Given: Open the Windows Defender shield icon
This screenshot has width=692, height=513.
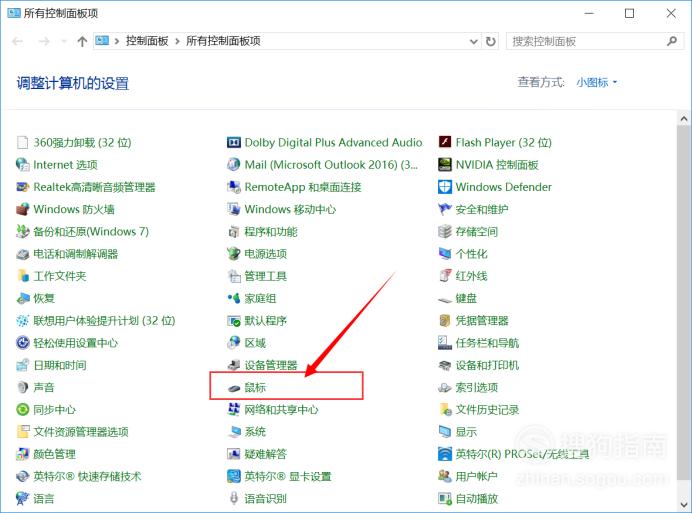Looking at the screenshot, I should pos(445,187).
